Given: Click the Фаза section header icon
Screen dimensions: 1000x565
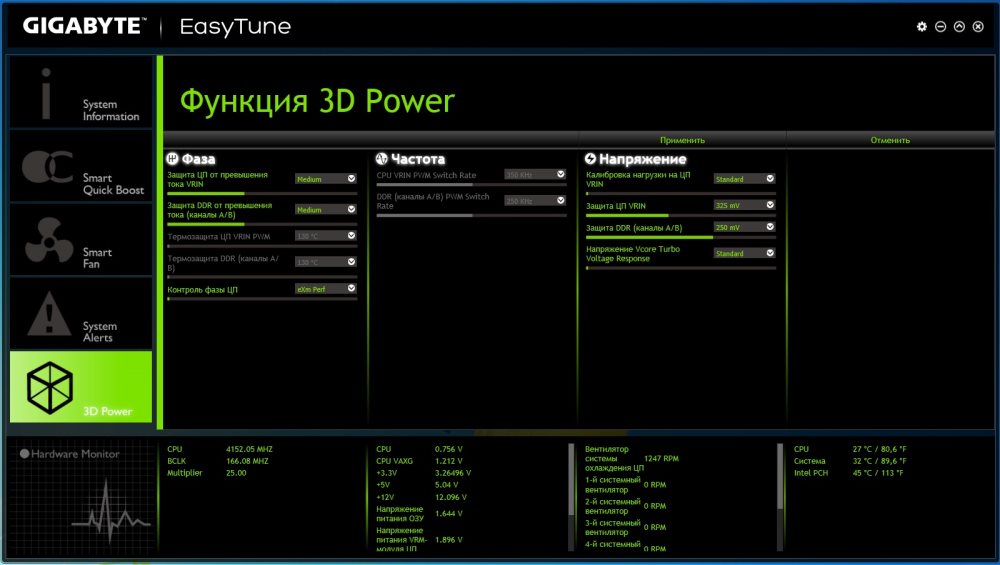Looking at the screenshot, I should coord(172,159).
